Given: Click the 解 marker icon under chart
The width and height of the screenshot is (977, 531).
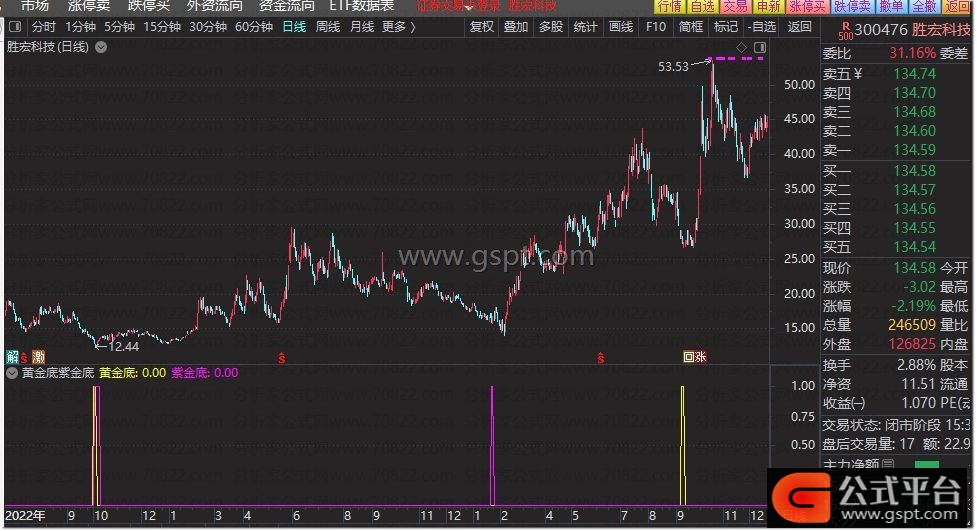Looking at the screenshot, I should point(12,357).
